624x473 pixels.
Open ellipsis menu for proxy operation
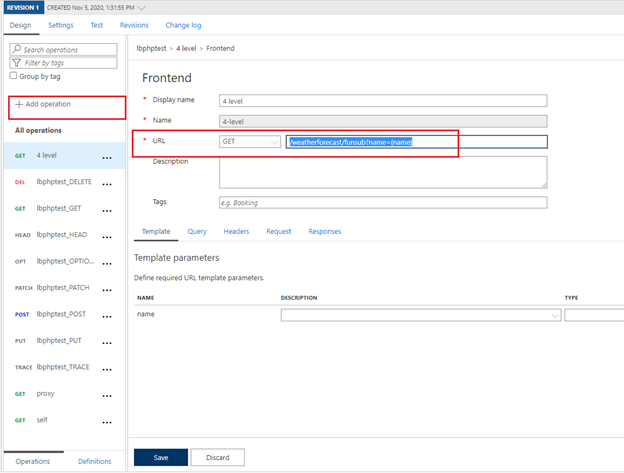pos(107,394)
